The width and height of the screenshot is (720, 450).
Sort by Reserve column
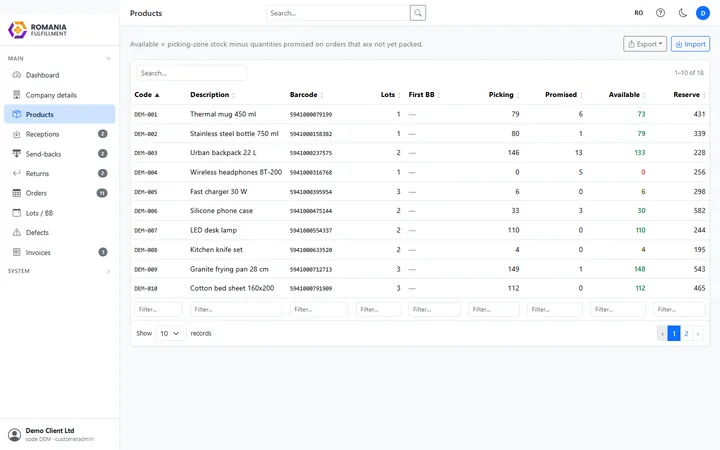point(689,95)
